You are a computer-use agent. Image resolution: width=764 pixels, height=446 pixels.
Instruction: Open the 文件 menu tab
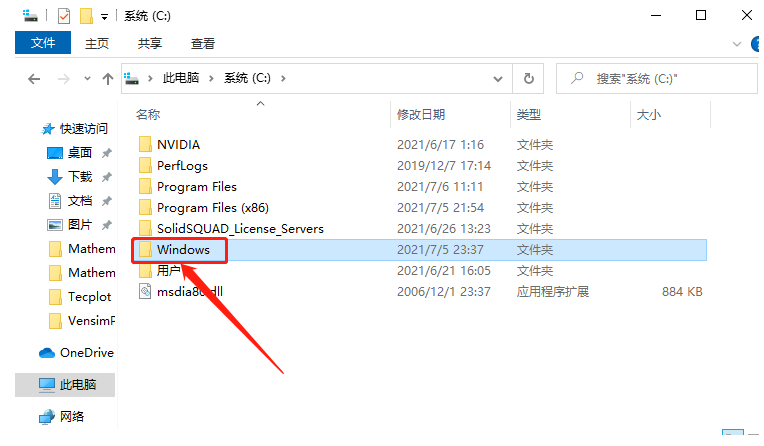[x=43, y=43]
